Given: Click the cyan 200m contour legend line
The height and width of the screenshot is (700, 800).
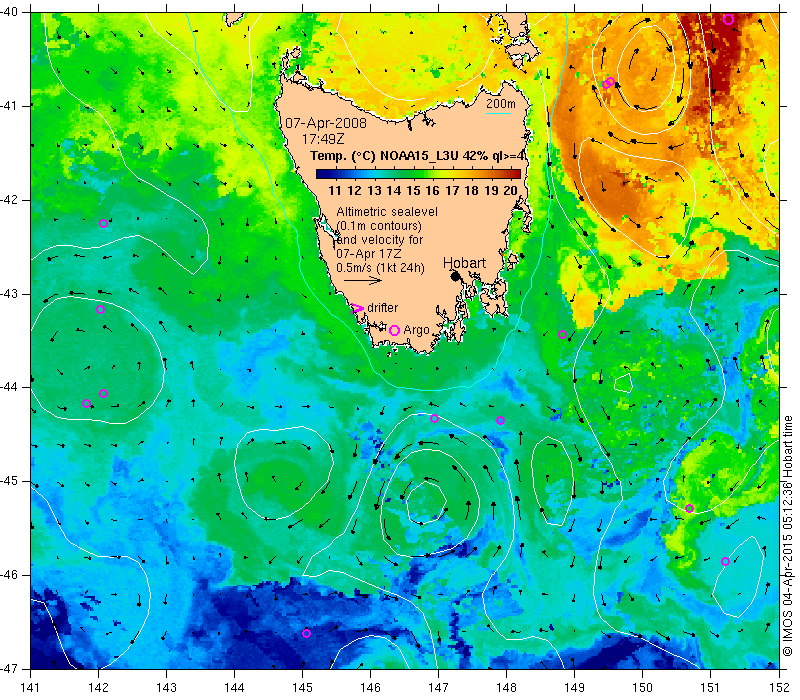Looking at the screenshot, I should [x=498, y=113].
